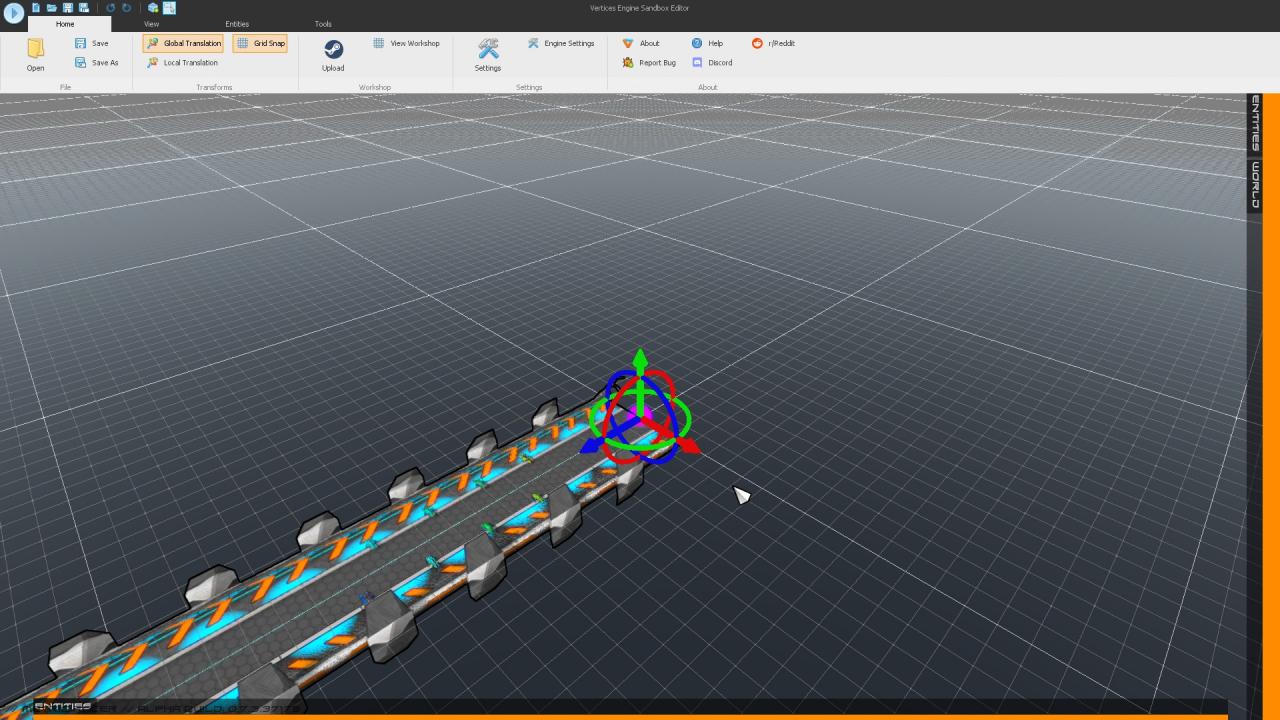Click the undo arrow icon
The height and width of the screenshot is (720, 1280).
click(x=111, y=8)
